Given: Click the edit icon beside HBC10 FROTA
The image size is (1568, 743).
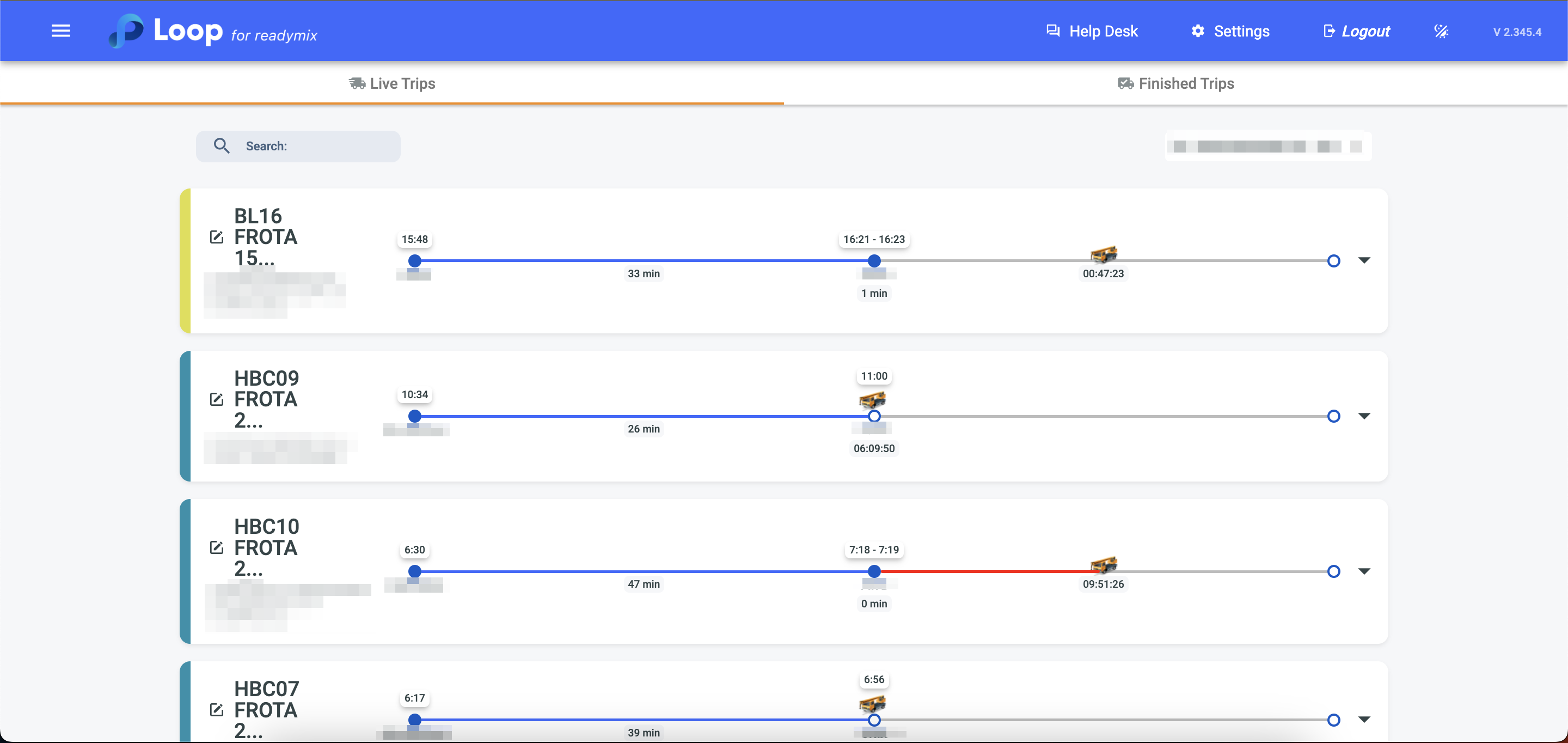Looking at the screenshot, I should point(216,547).
